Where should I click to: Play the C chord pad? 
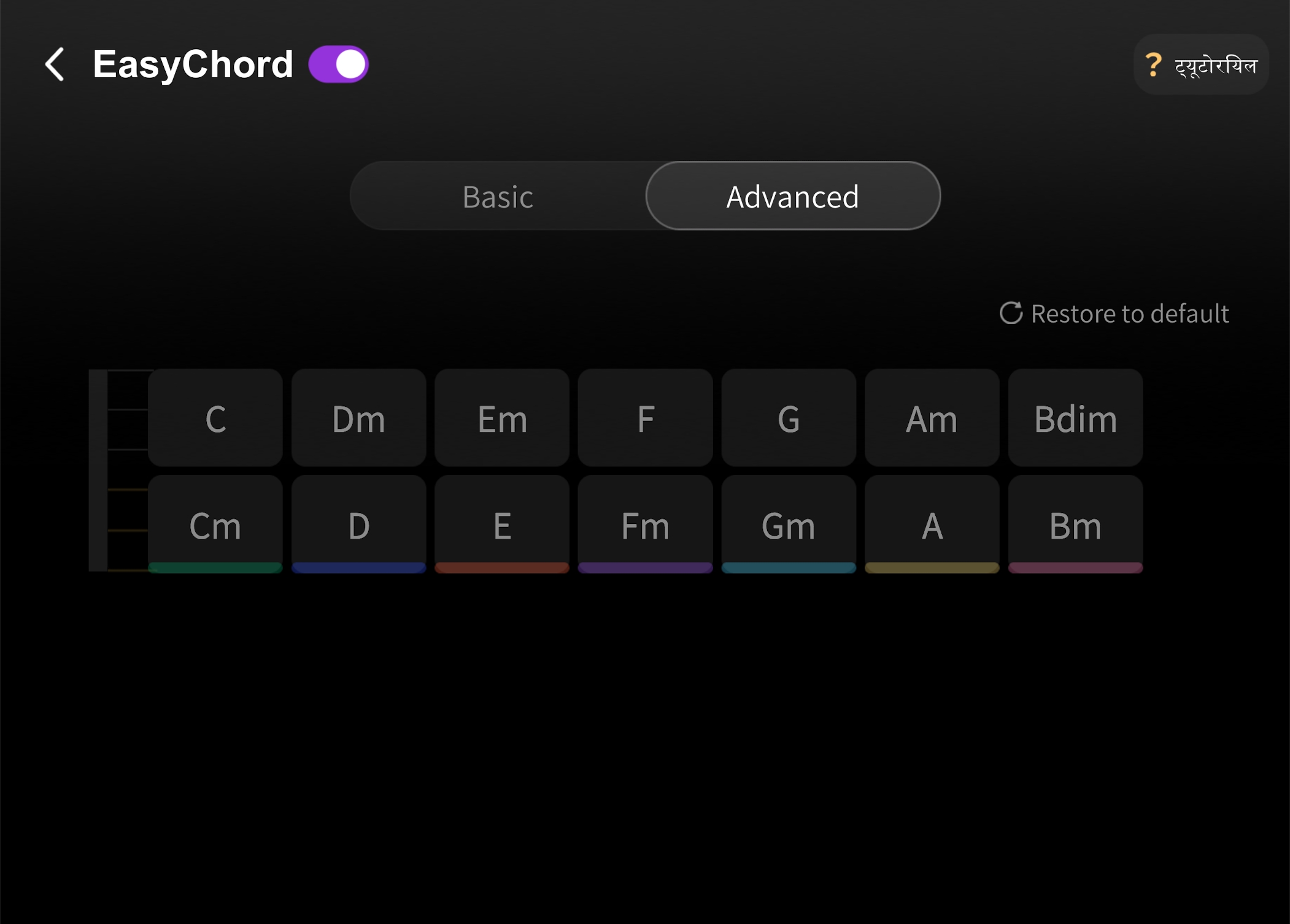pyautogui.click(x=215, y=418)
